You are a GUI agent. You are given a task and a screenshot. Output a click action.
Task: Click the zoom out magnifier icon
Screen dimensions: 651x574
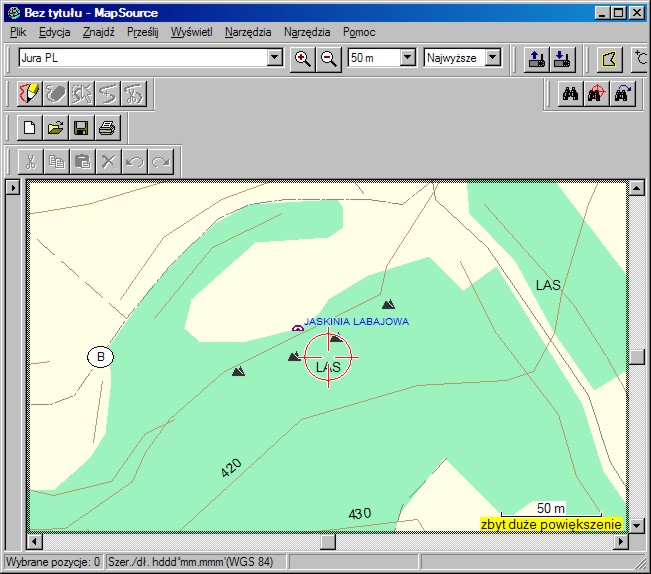coord(328,58)
